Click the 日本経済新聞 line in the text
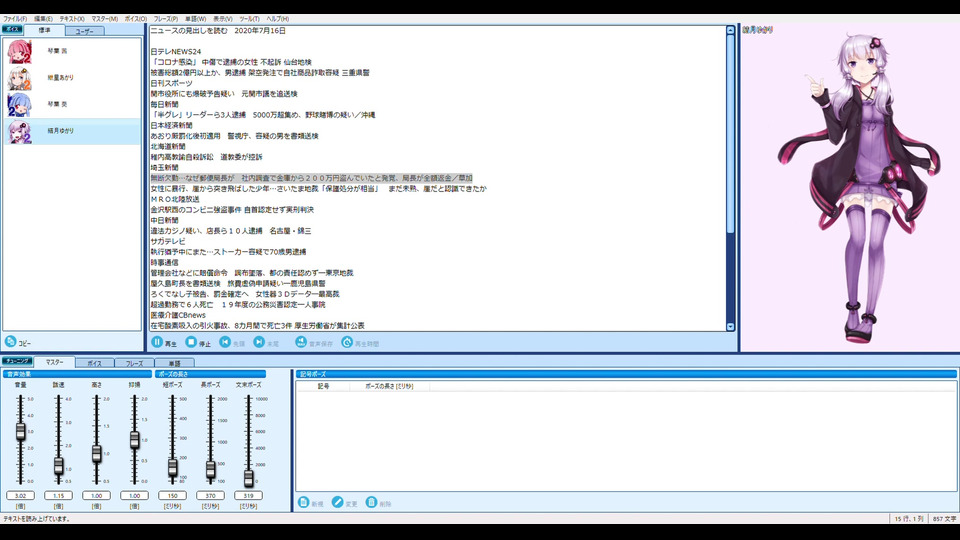 pyautogui.click(x=171, y=126)
